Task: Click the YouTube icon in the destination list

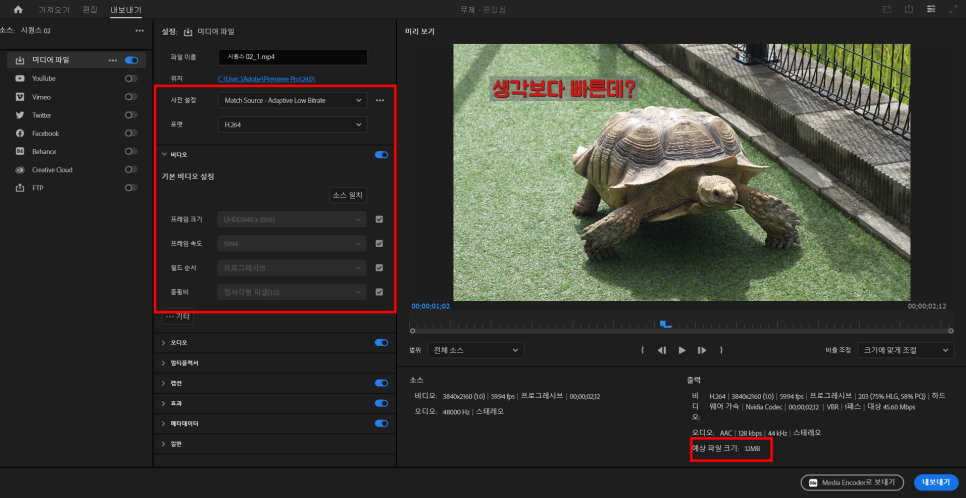Action: pyautogui.click(x=20, y=78)
